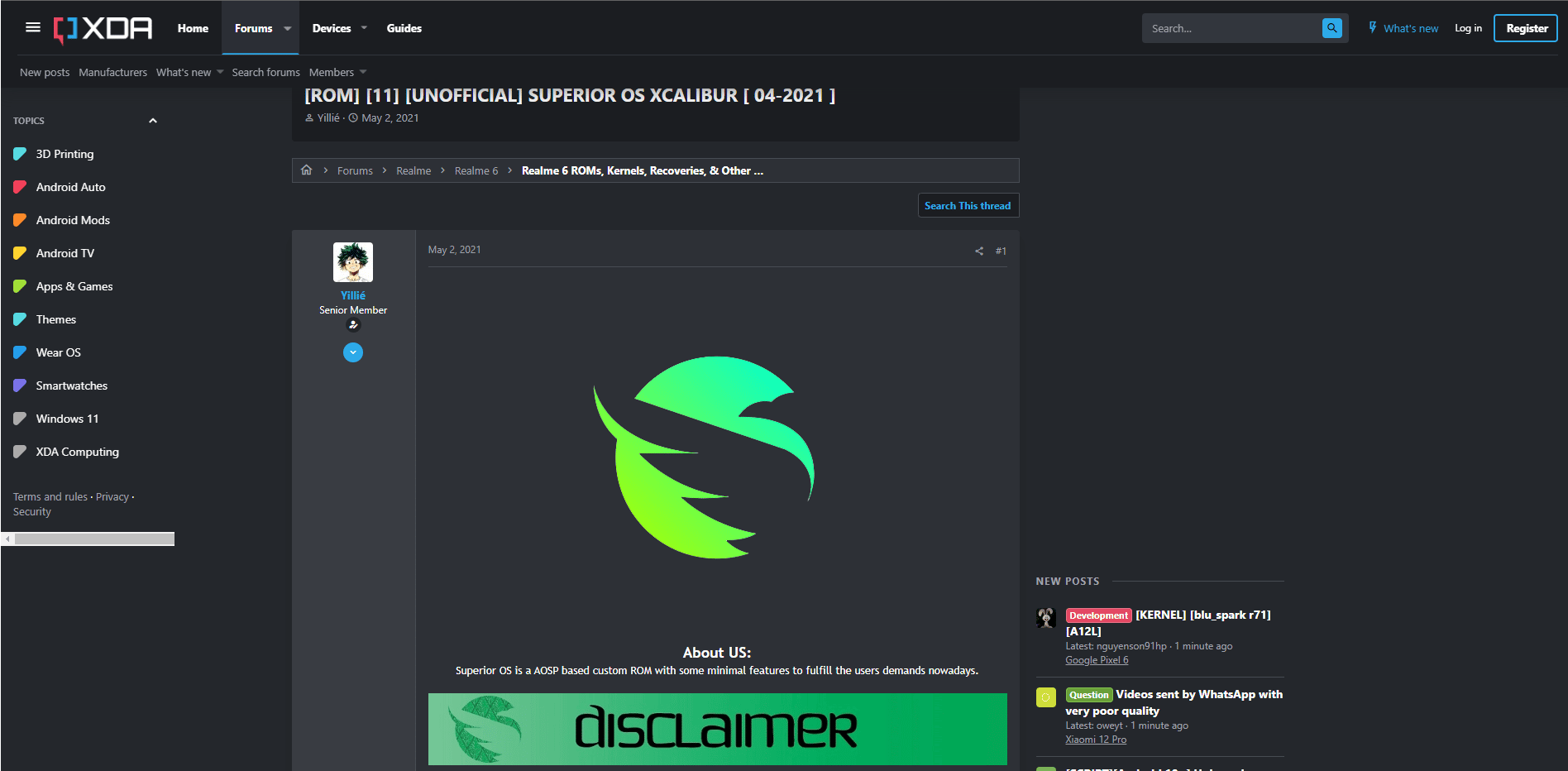Click the Smartwatches tag icon

coord(20,385)
